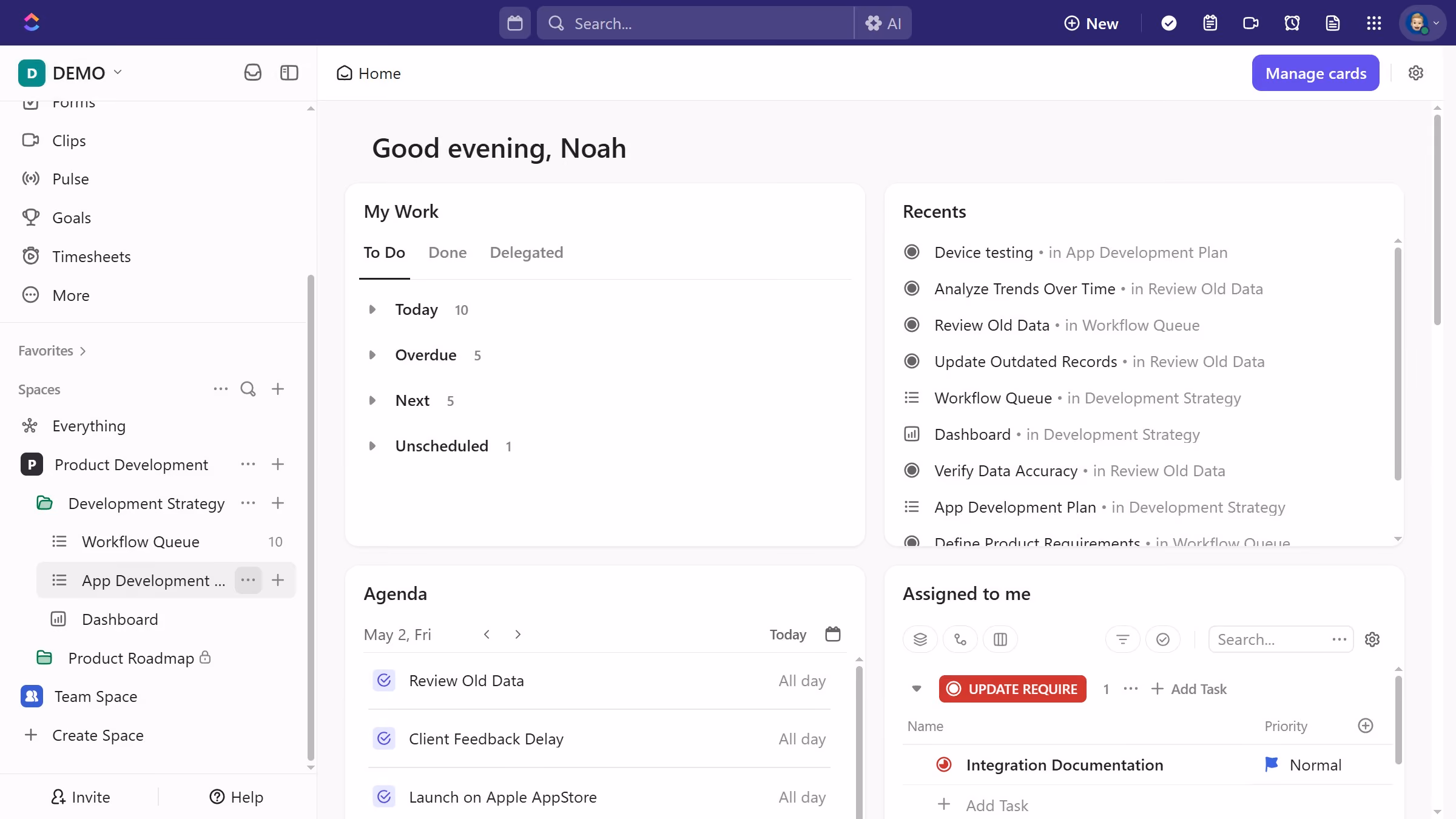The height and width of the screenshot is (819, 1456).
Task: Open the apps grid icon
Action: tap(1374, 23)
